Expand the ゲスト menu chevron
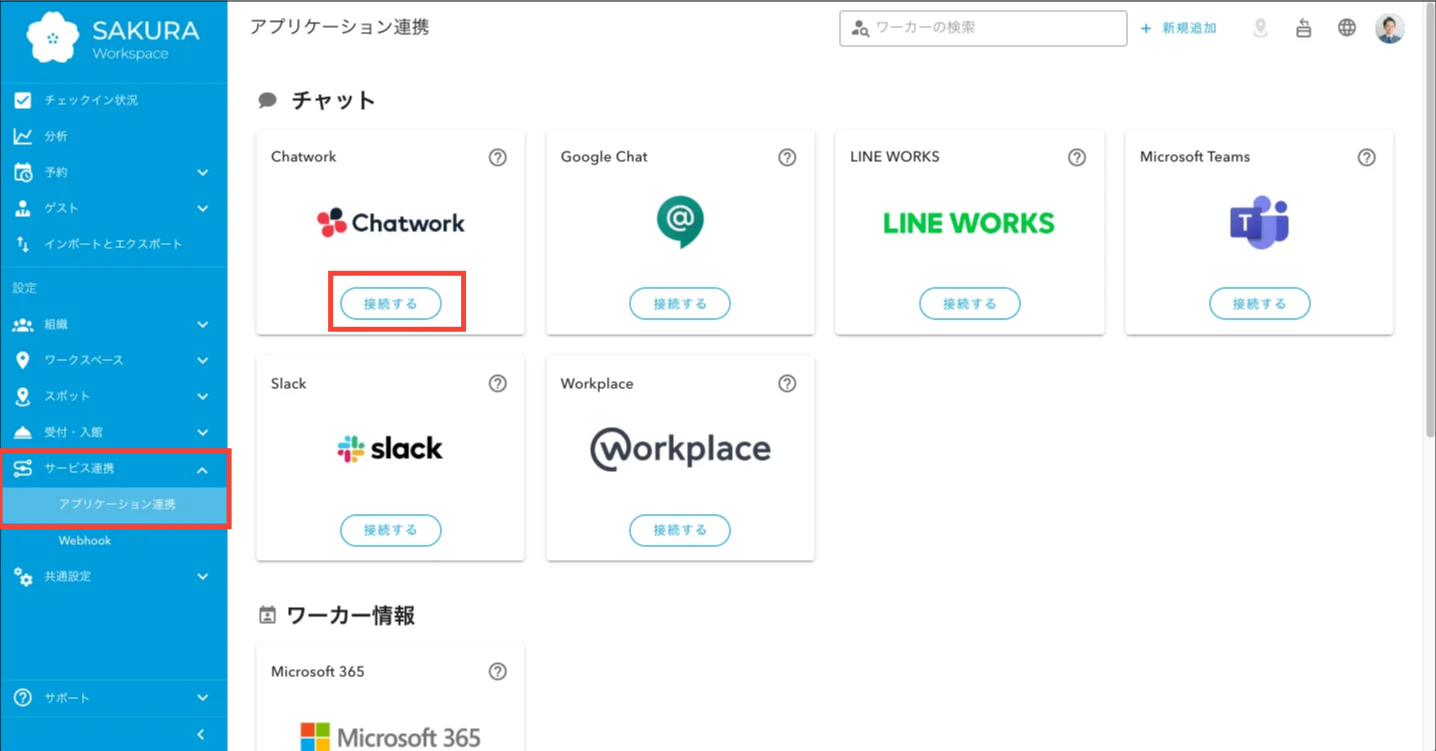The width and height of the screenshot is (1436, 751). [x=203, y=208]
